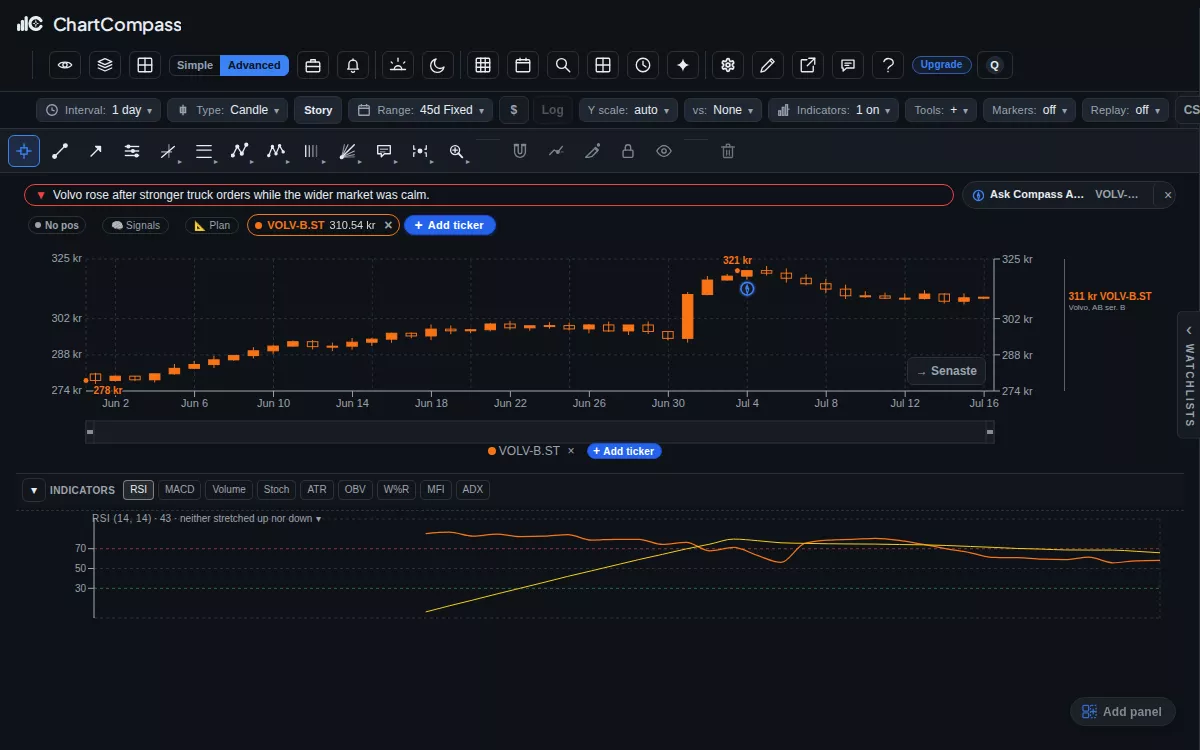Select the MACD indicator tab
Image resolution: width=1200 pixels, height=750 pixels.
180,490
